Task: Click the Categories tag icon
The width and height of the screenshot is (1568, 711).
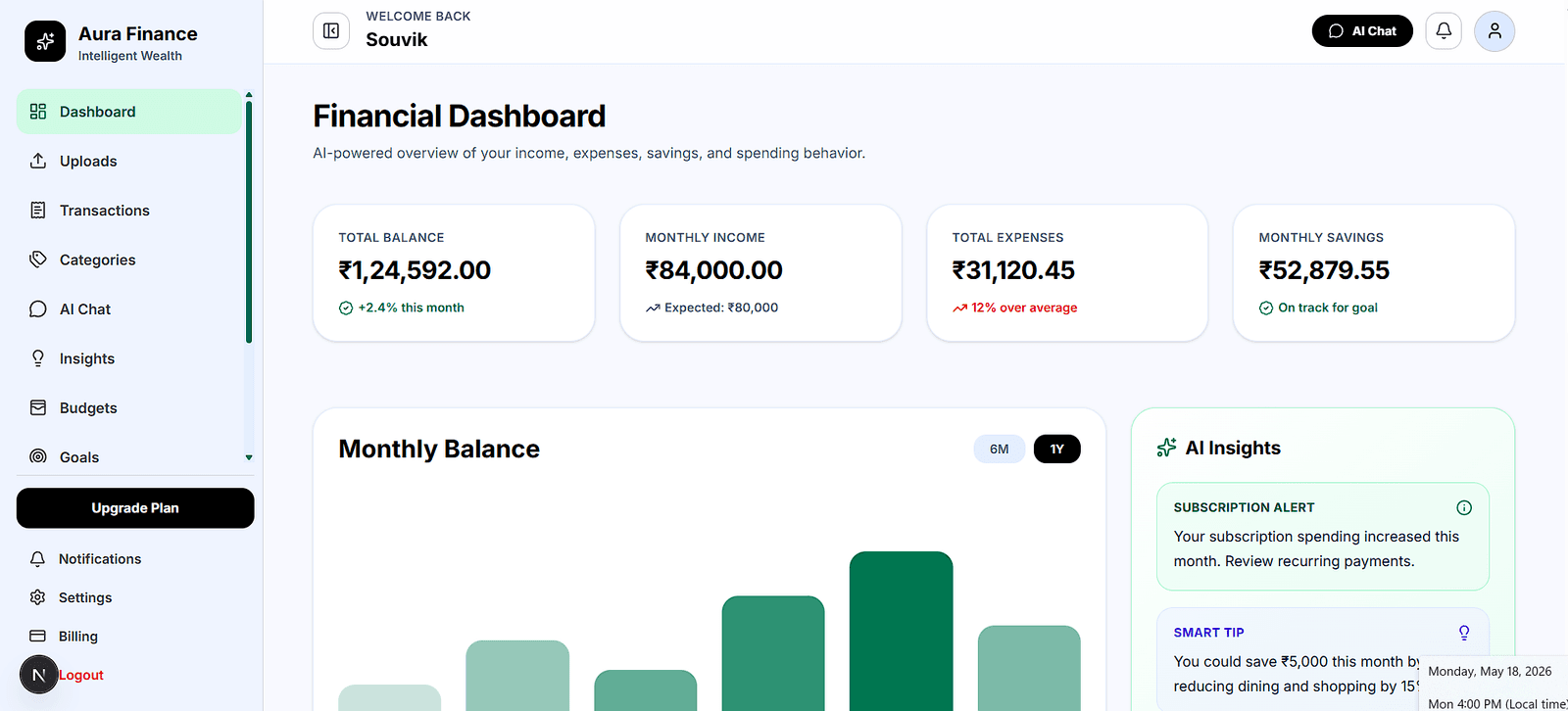Action: [38, 260]
